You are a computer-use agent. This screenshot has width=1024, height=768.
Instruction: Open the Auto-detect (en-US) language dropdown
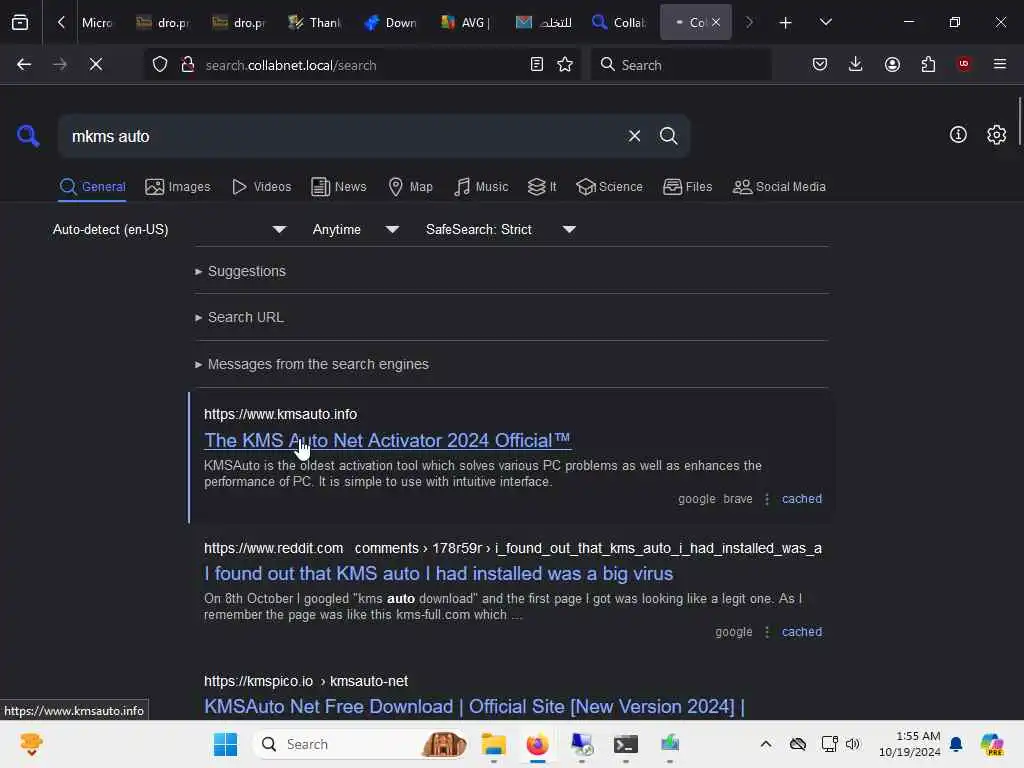pos(169,229)
